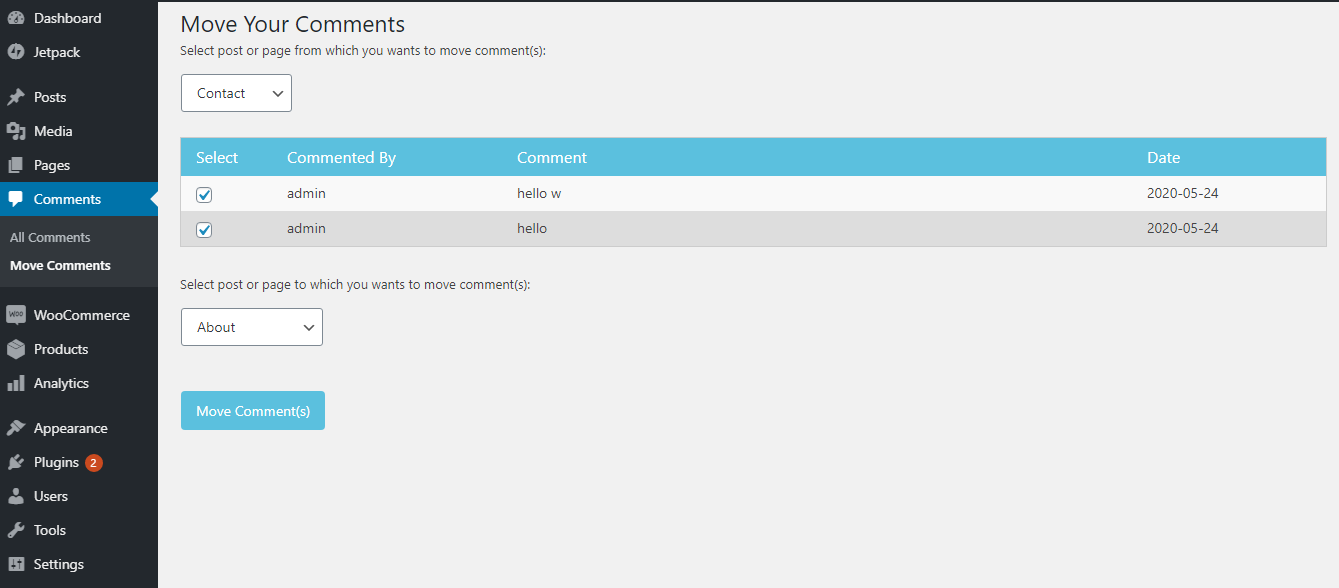1339x588 pixels.
Task: Open Jetpack menu item
Action: pos(79,52)
